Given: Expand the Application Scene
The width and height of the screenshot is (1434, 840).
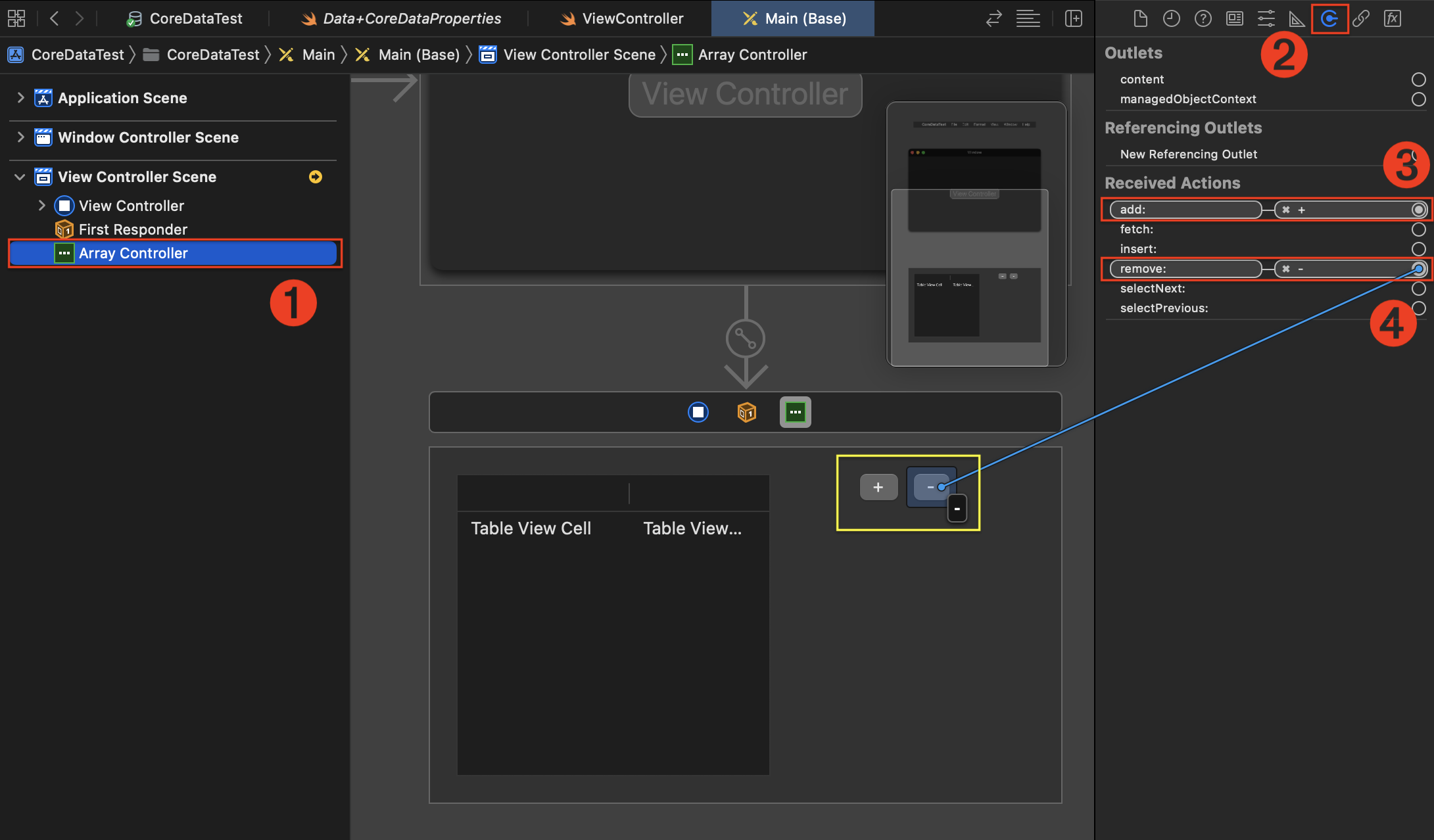Looking at the screenshot, I should coord(20,98).
